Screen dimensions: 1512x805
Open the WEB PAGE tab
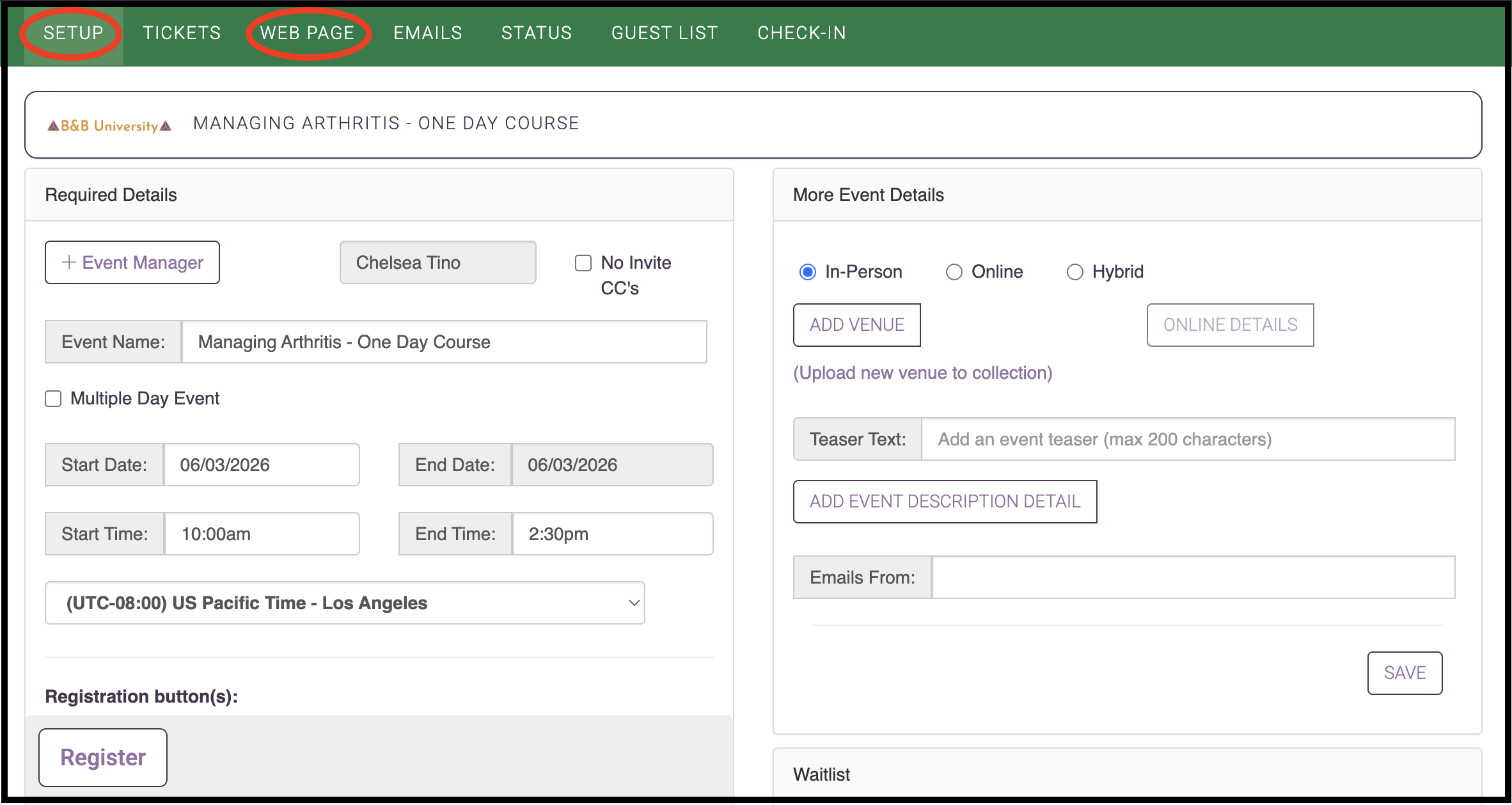point(307,33)
